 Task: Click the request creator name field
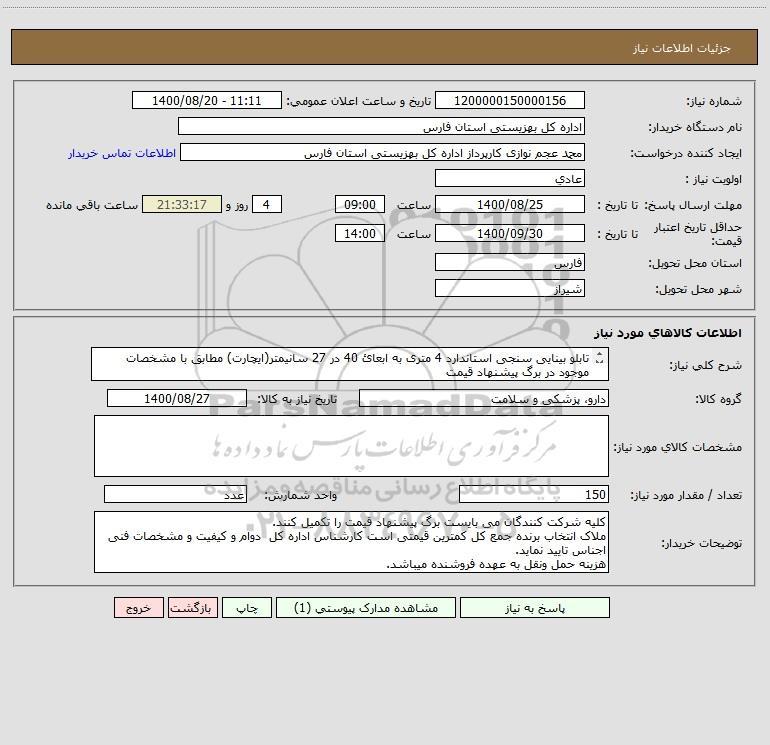pos(383,152)
